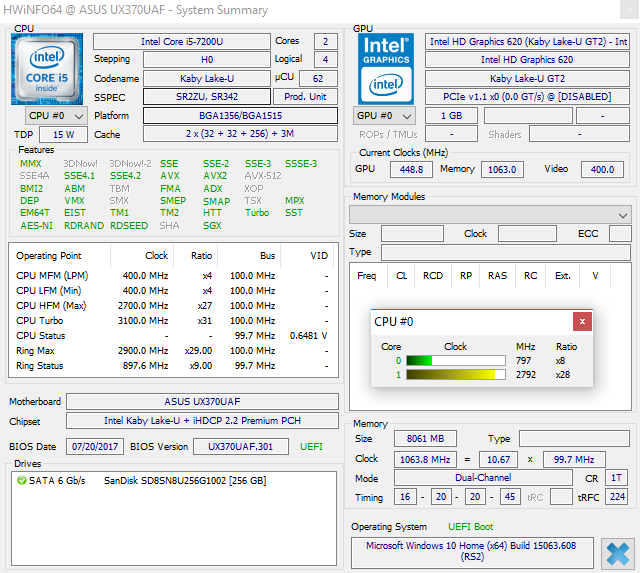The width and height of the screenshot is (640, 573).
Task: Click the Logical processors count field
Action: 326,60
